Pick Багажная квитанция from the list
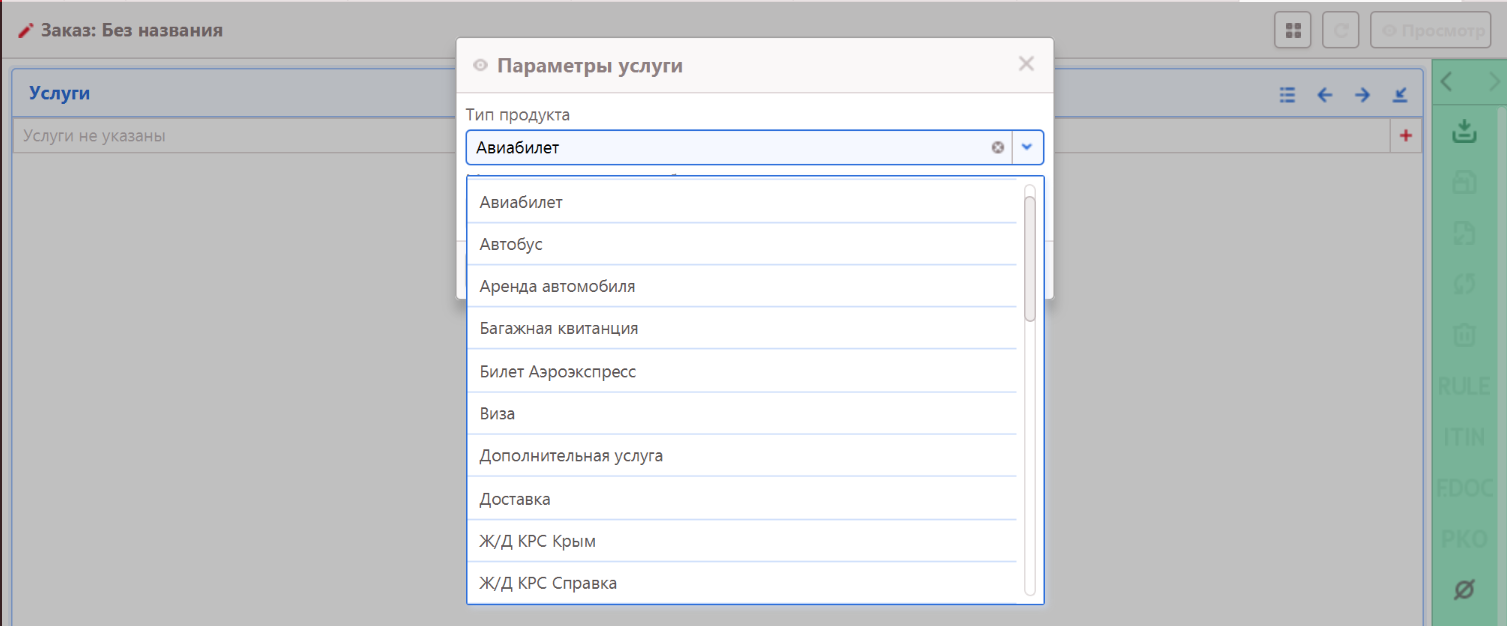The image size is (1507, 626). point(558,328)
